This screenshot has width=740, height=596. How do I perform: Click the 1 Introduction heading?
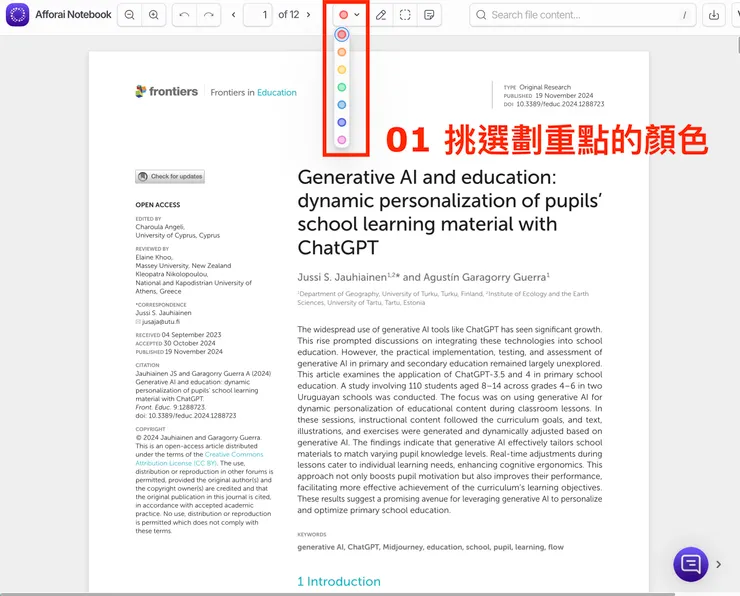[339, 581]
